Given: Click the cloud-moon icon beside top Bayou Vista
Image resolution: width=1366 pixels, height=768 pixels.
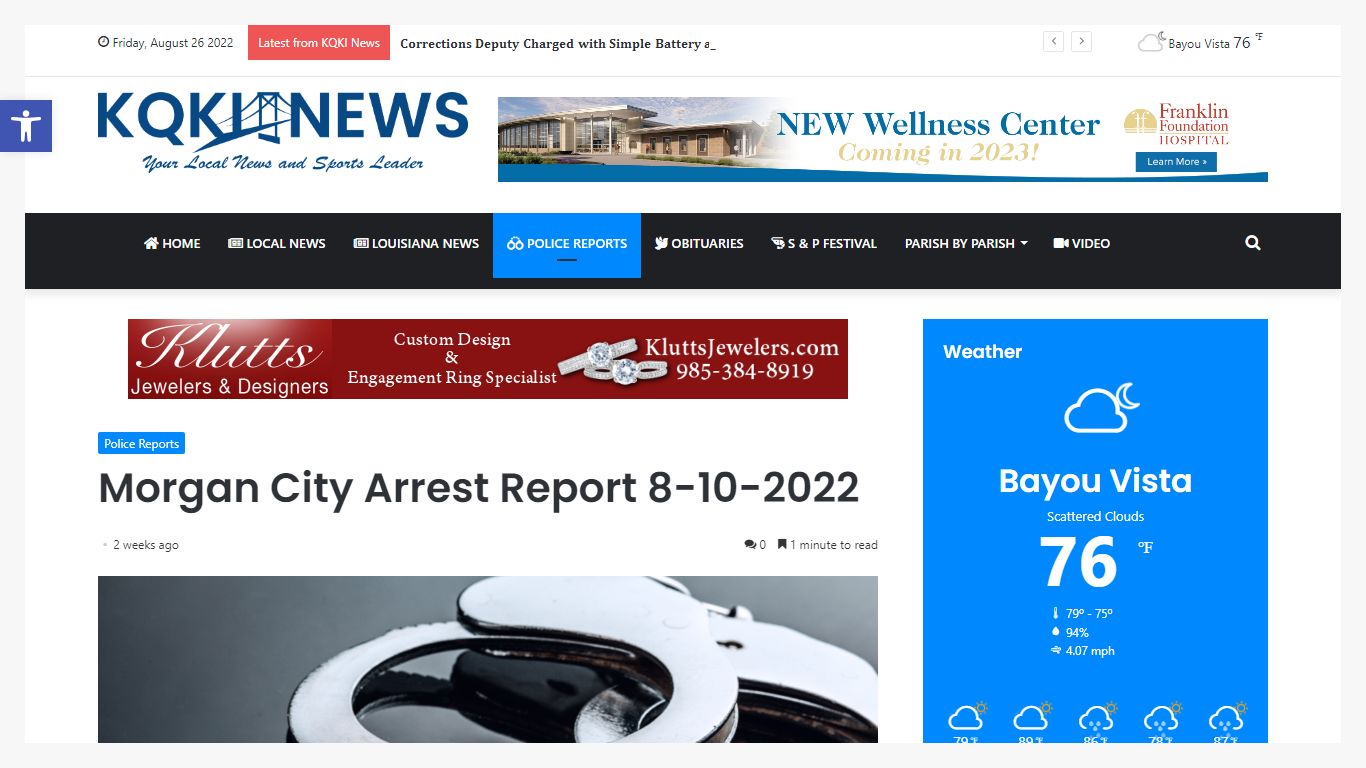Looking at the screenshot, I should point(1152,42).
